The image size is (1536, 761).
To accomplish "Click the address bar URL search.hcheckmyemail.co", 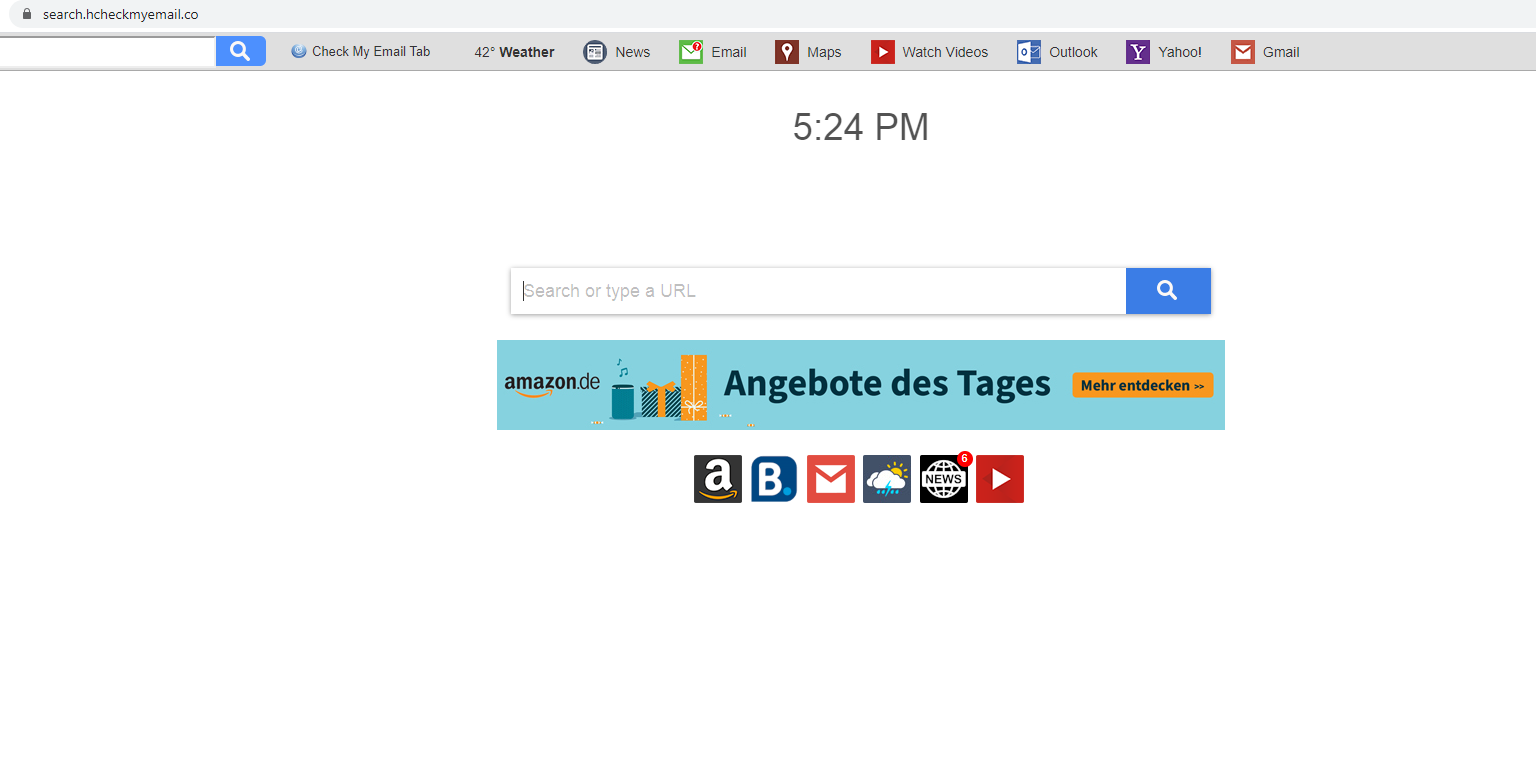I will pyautogui.click(x=120, y=14).
